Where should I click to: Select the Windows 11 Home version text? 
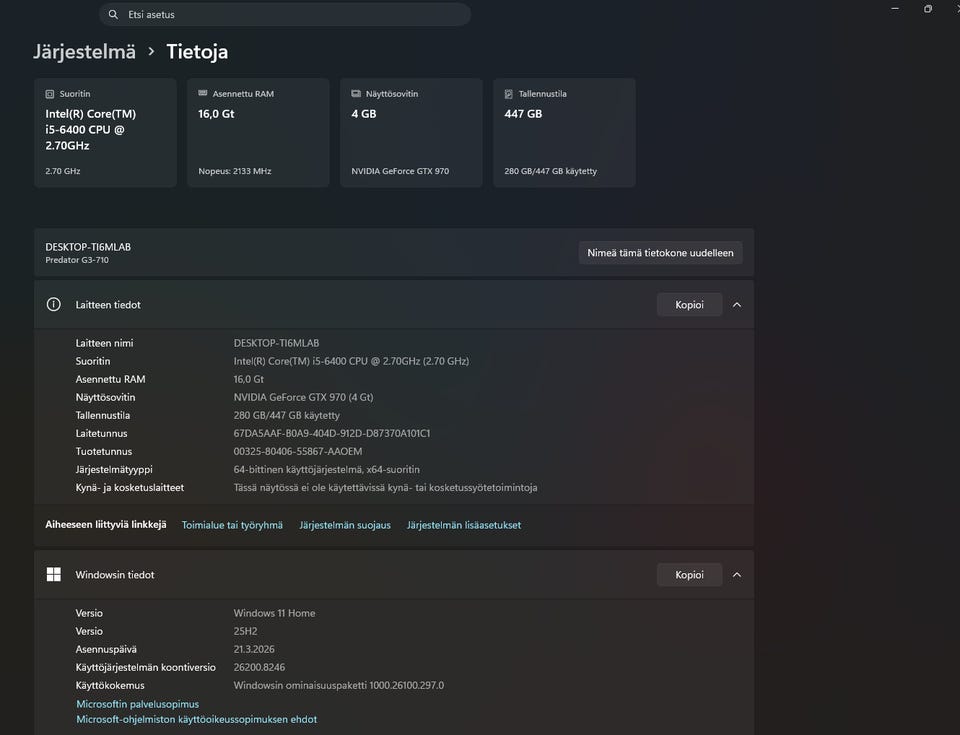point(274,613)
